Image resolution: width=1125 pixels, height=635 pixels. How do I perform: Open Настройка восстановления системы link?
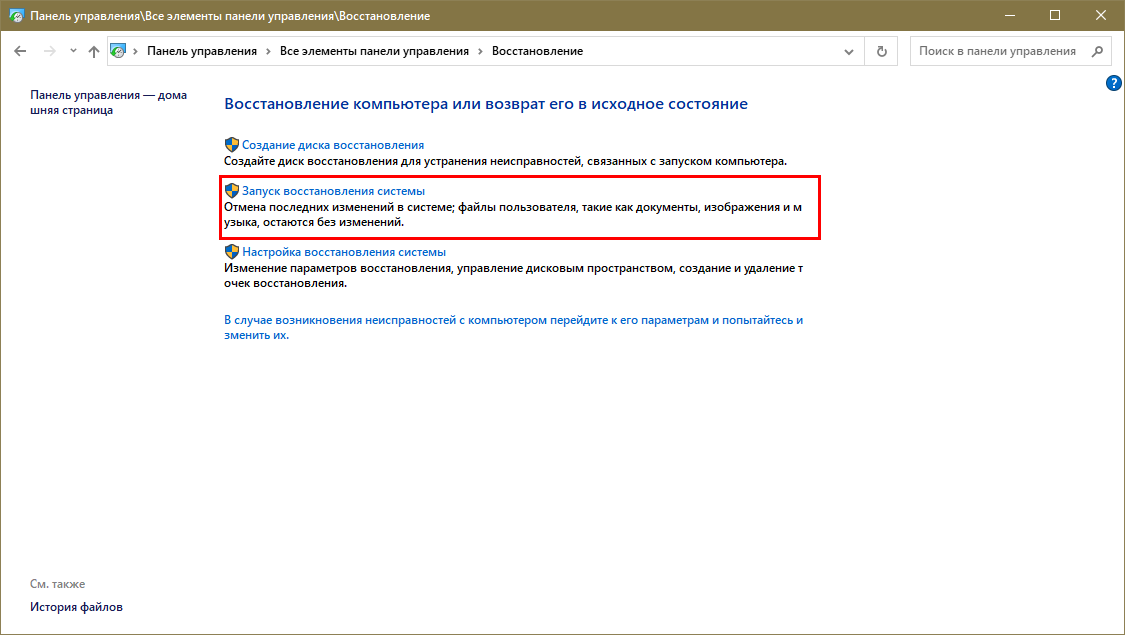pyautogui.click(x=343, y=252)
